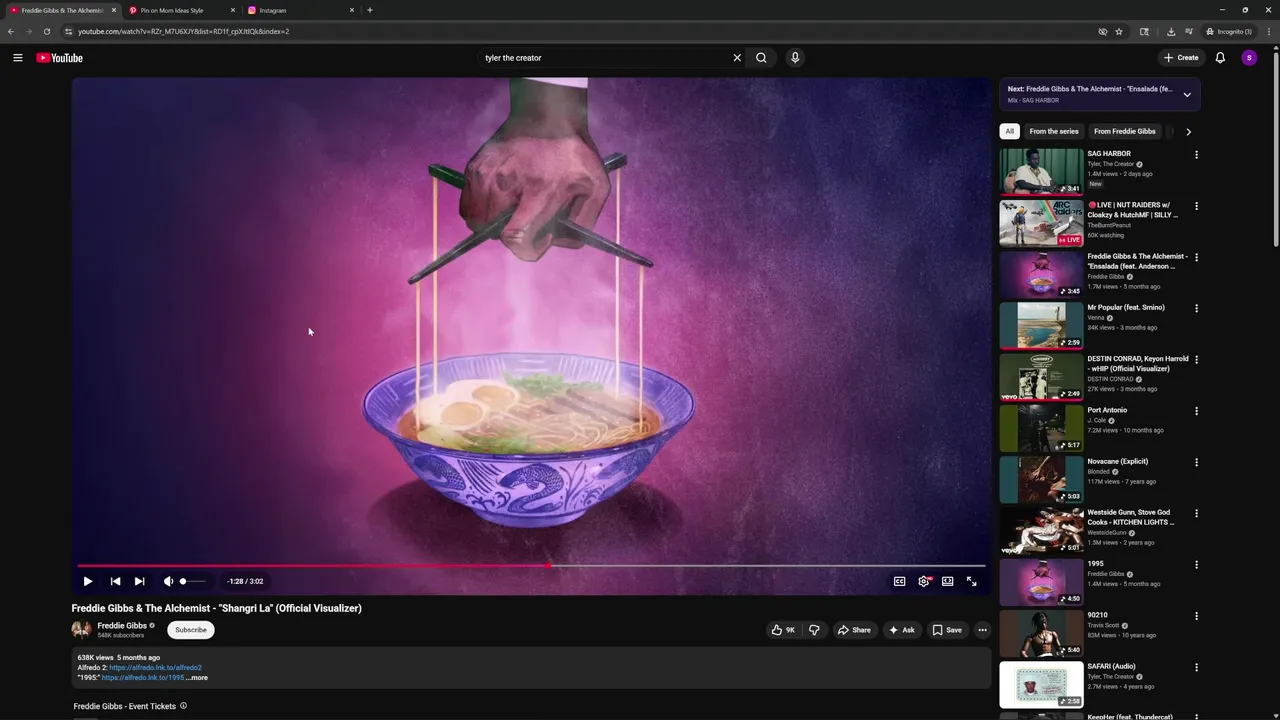Open the Novacane (Explicit) video title

pyautogui.click(x=1118, y=461)
